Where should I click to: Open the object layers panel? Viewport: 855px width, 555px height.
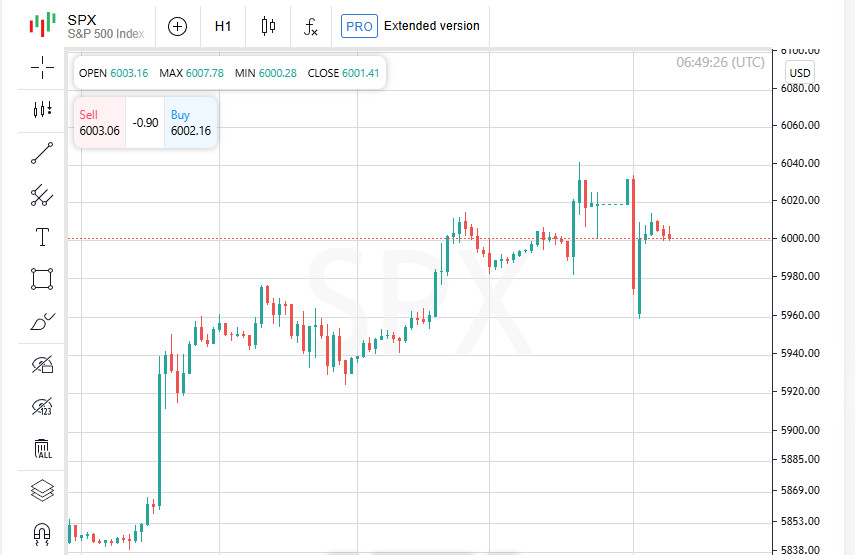click(42, 491)
